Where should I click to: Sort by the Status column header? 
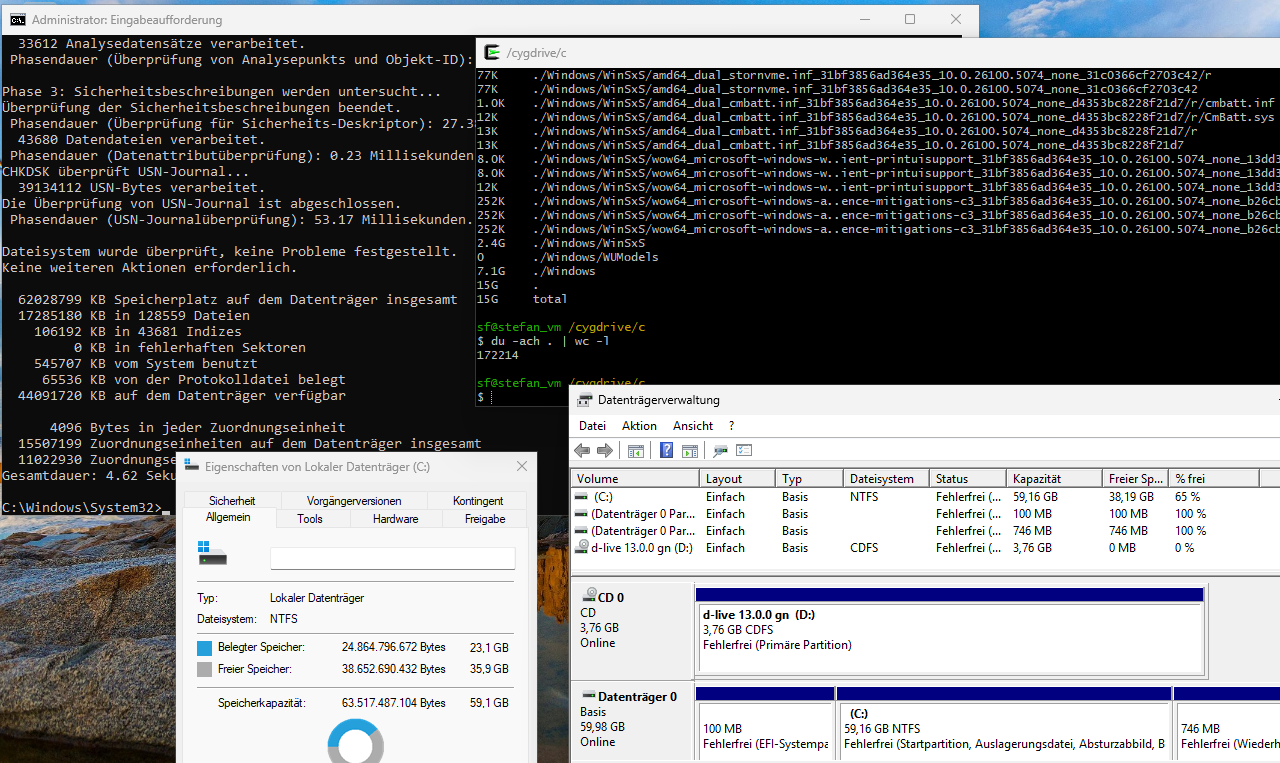point(967,478)
